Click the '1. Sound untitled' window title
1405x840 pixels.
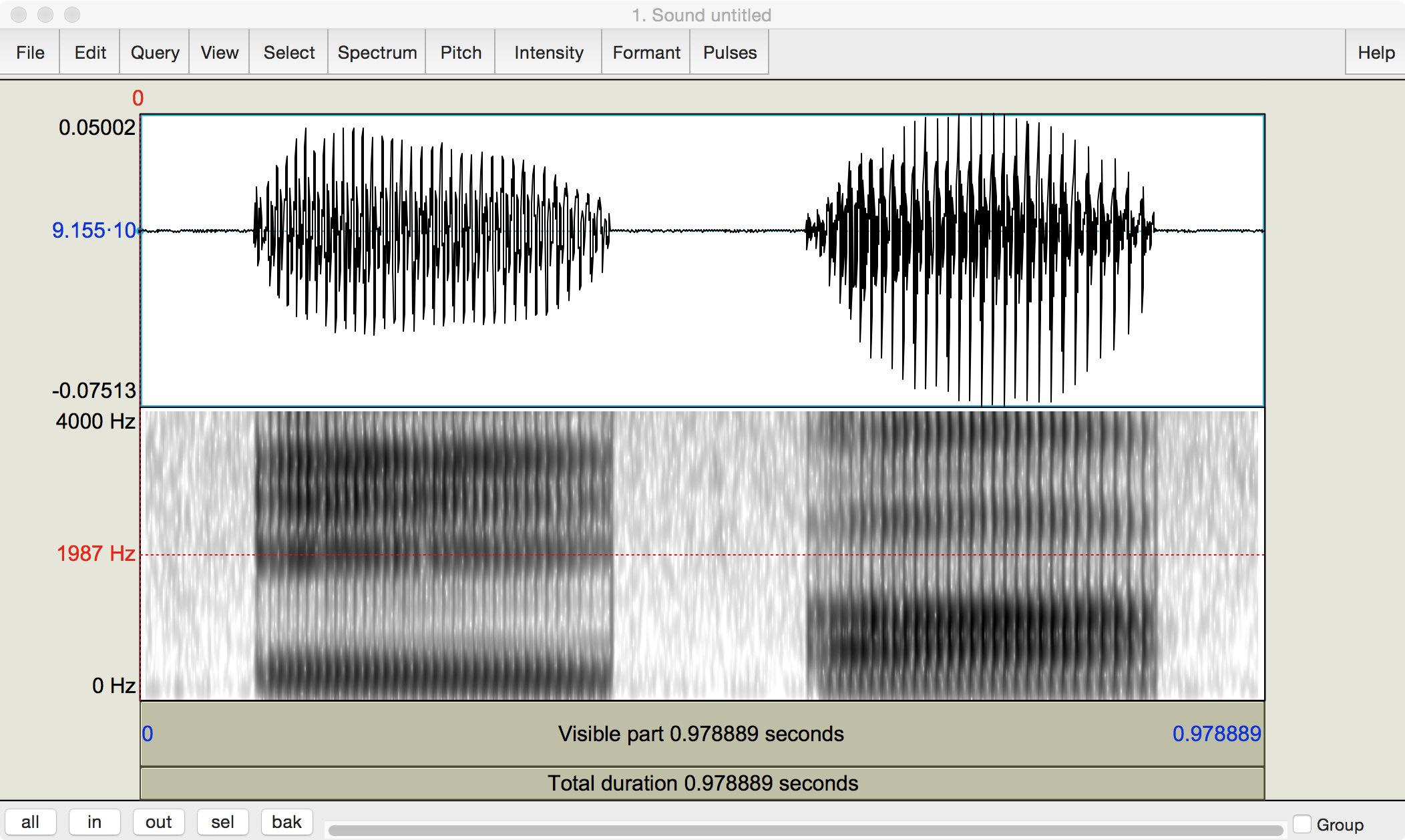(x=702, y=15)
